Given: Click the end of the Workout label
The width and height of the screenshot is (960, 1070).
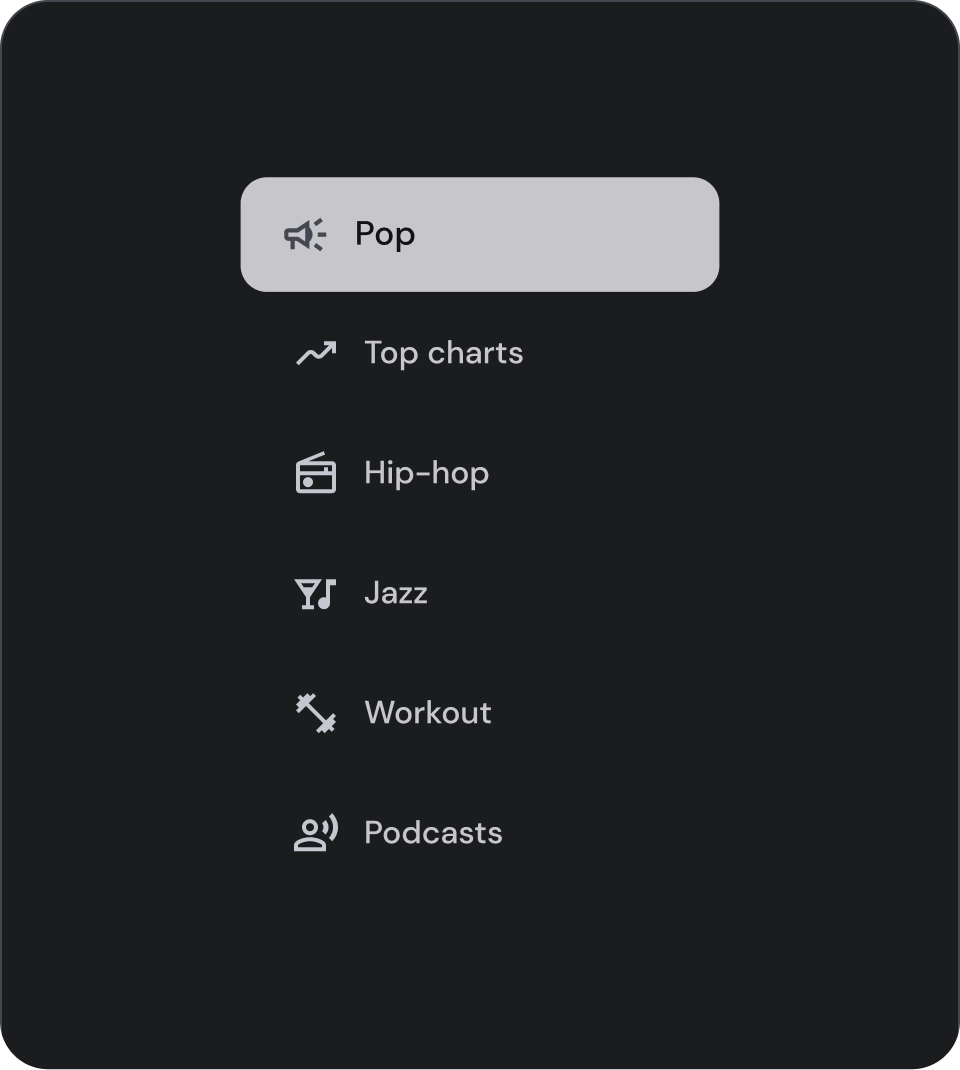Looking at the screenshot, I should [x=484, y=713].
